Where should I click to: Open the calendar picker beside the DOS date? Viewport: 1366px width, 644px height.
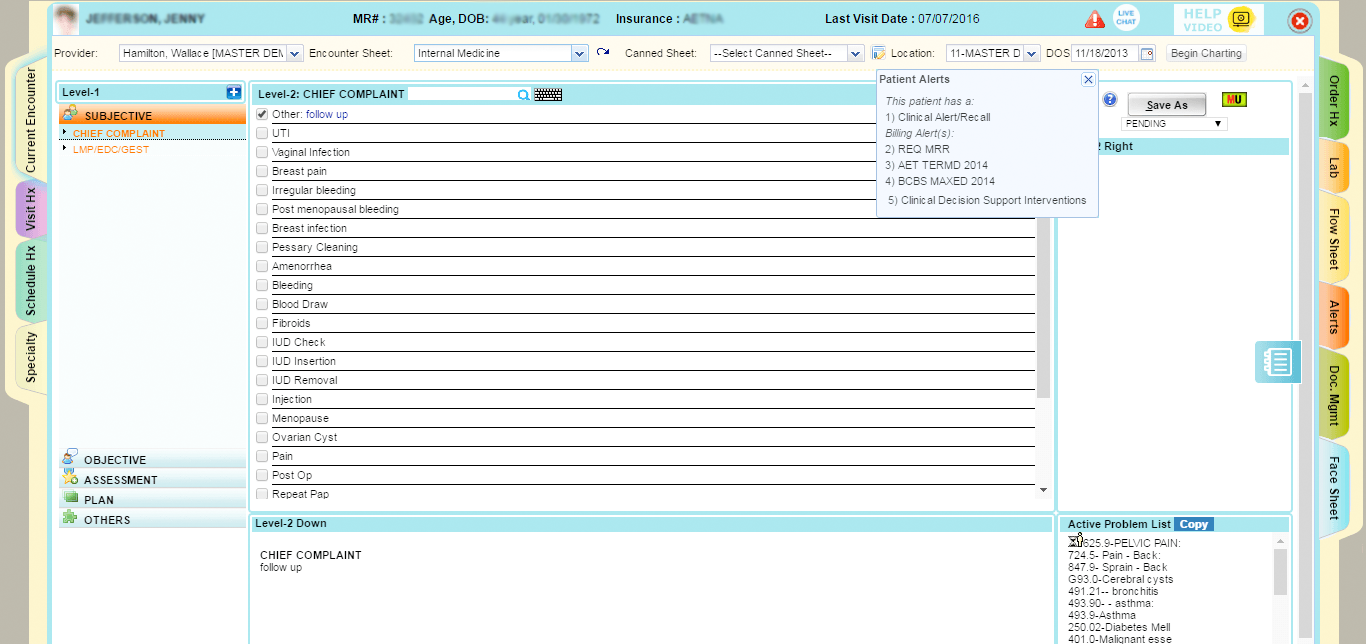pos(1147,53)
